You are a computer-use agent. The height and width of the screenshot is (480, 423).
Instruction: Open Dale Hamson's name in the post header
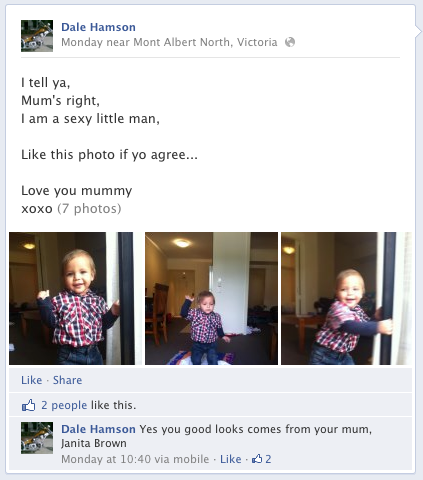pyautogui.click(x=98, y=27)
